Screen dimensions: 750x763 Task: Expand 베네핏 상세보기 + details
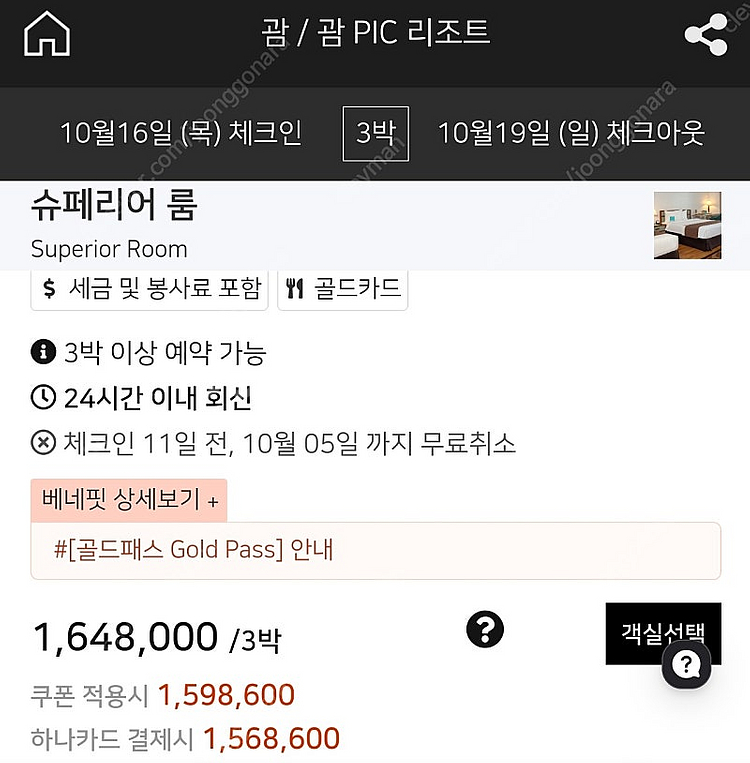click(129, 500)
